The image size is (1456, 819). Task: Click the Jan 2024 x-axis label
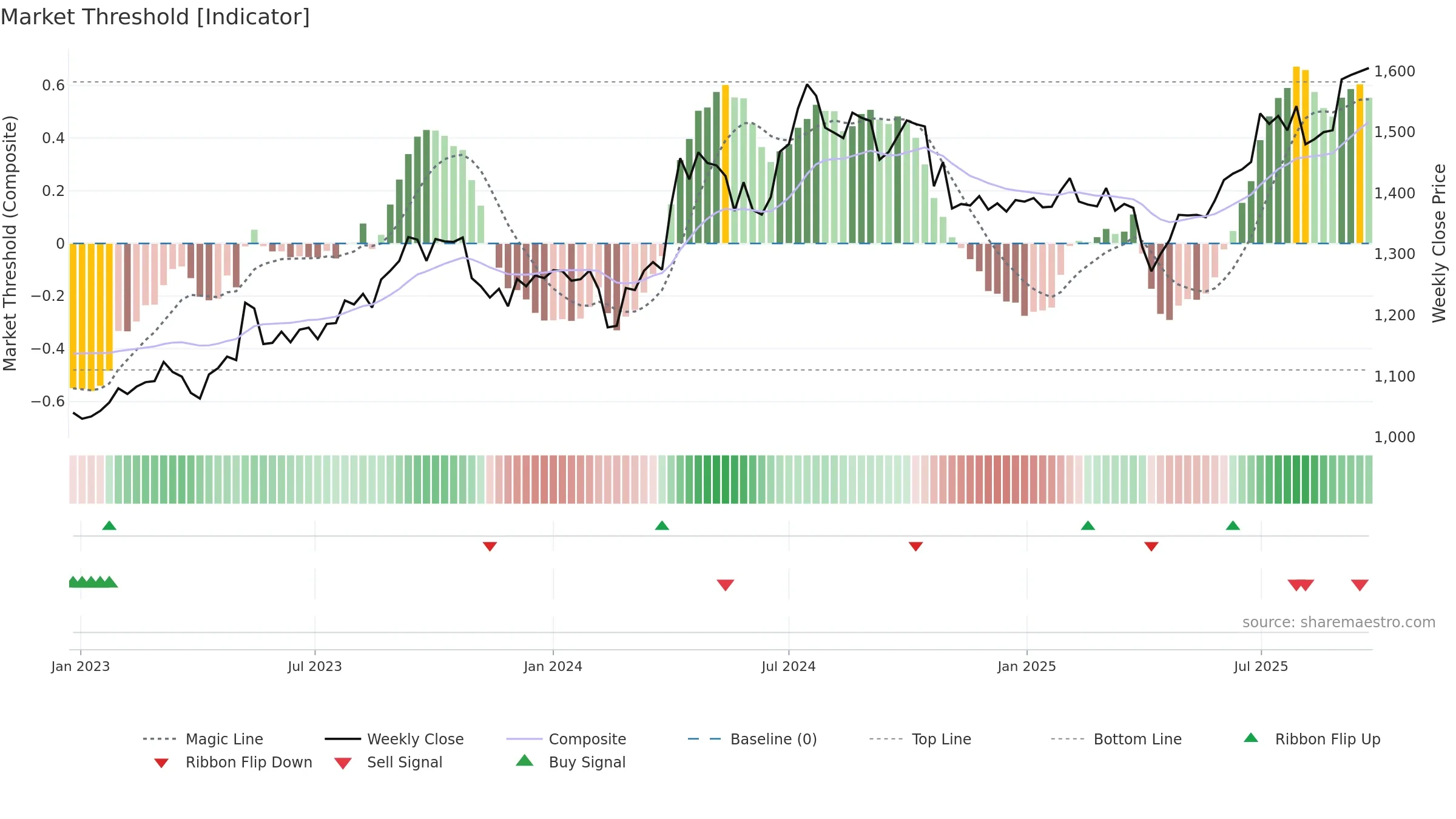pos(553,666)
